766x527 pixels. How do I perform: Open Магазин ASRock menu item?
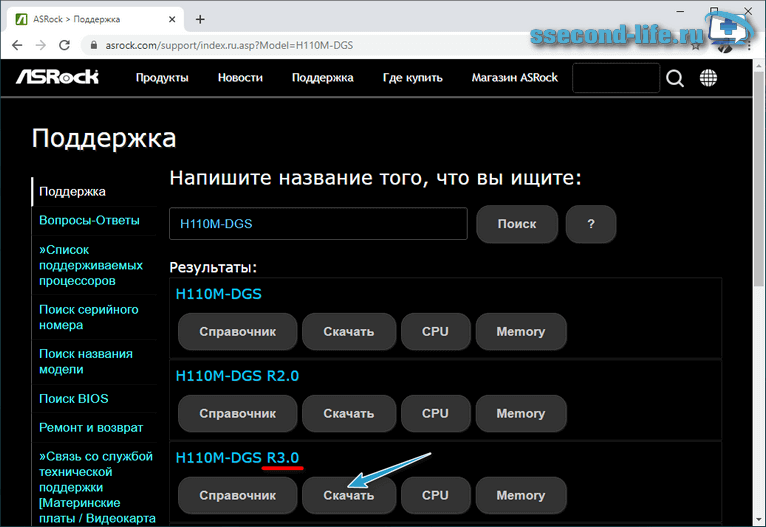[514, 78]
